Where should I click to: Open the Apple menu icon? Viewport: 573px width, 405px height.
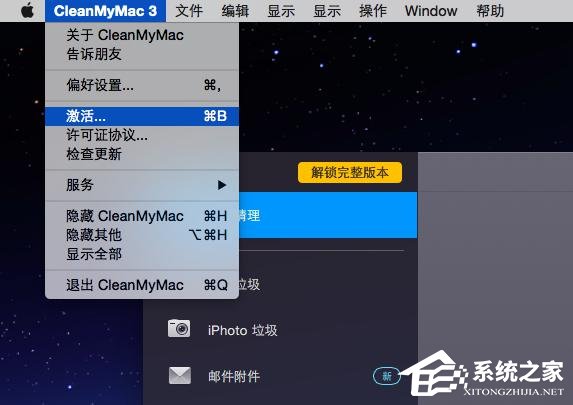click(27, 11)
